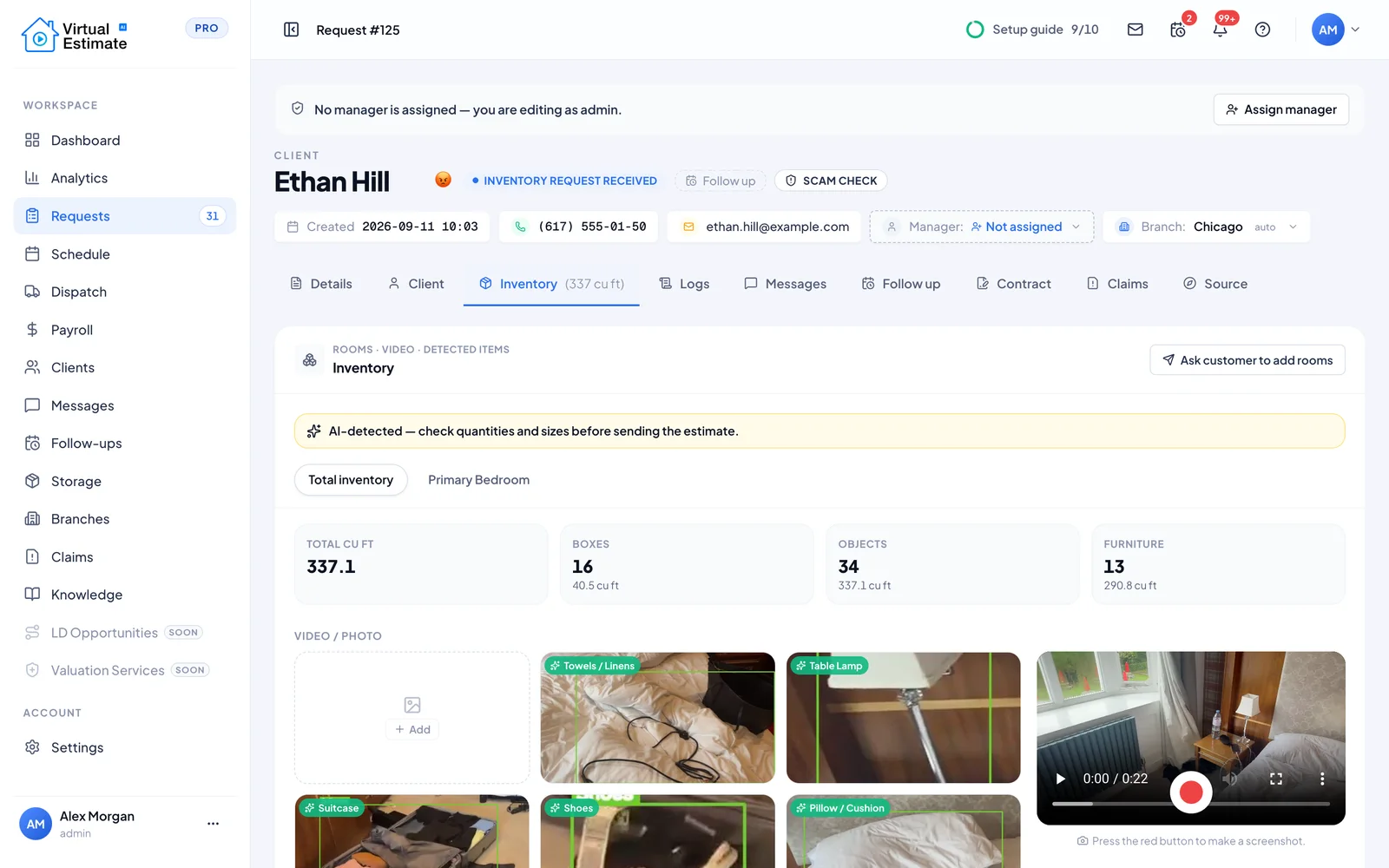Click the inventory cubes icon in the header
This screenshot has width=1389, height=868.
pyautogui.click(x=310, y=359)
